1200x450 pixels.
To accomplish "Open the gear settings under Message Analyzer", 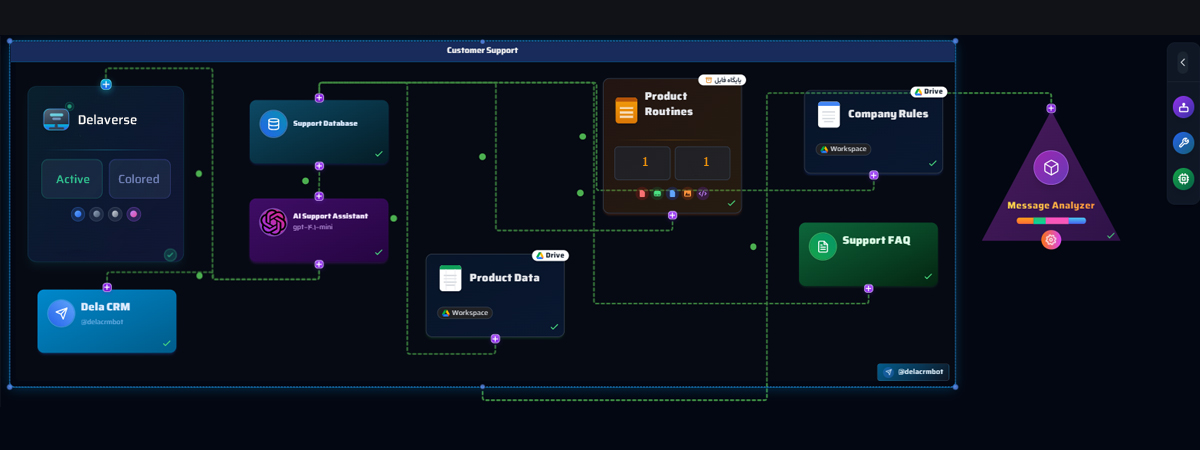I will tap(1051, 240).
